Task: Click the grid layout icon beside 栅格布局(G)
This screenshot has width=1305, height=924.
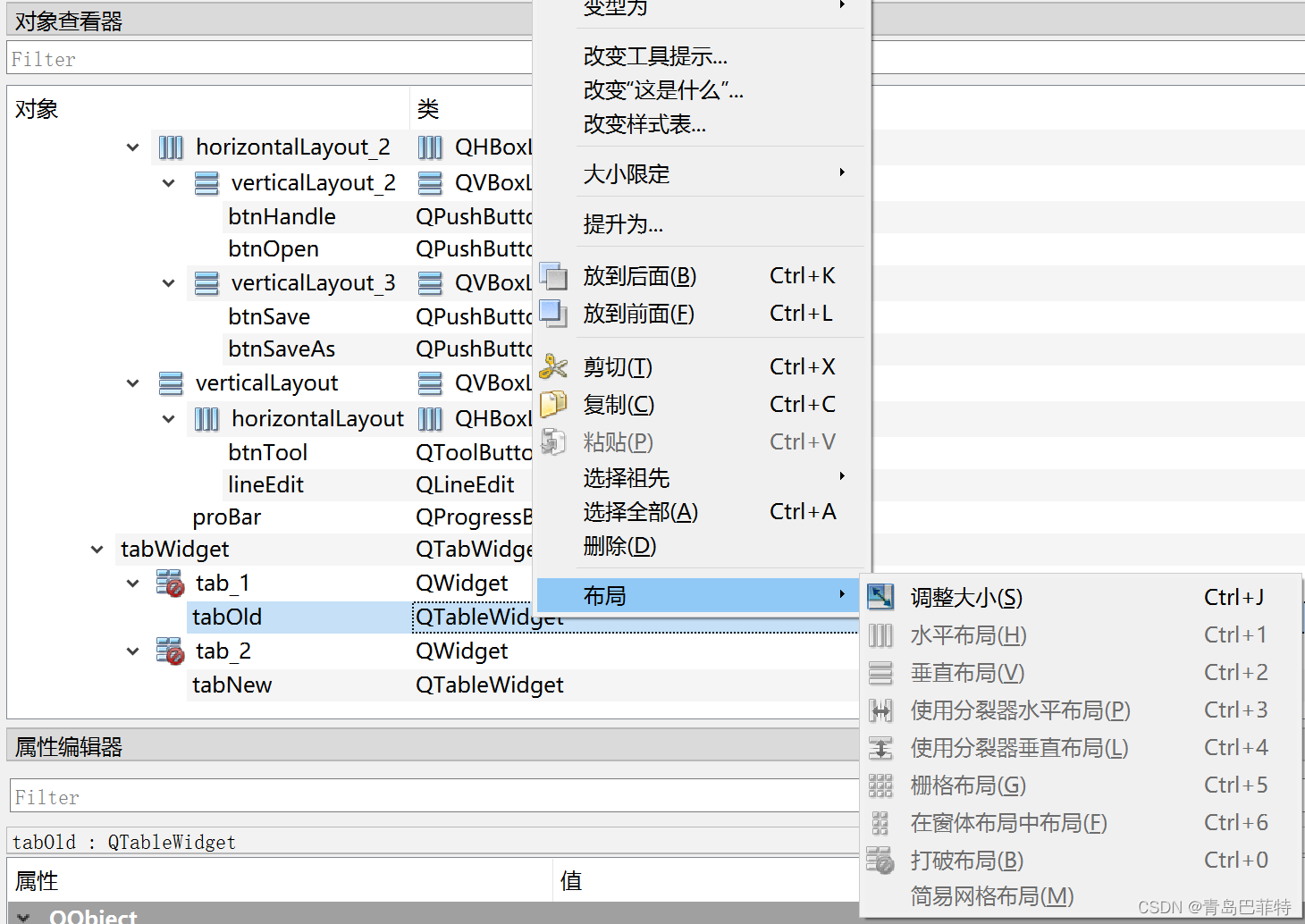Action: click(881, 785)
